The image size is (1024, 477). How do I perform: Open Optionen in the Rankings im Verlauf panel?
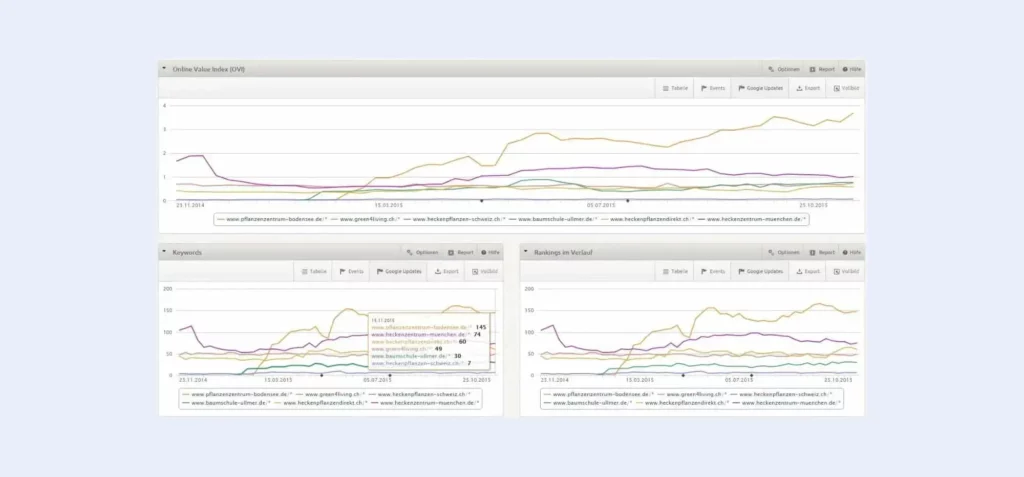click(784, 252)
